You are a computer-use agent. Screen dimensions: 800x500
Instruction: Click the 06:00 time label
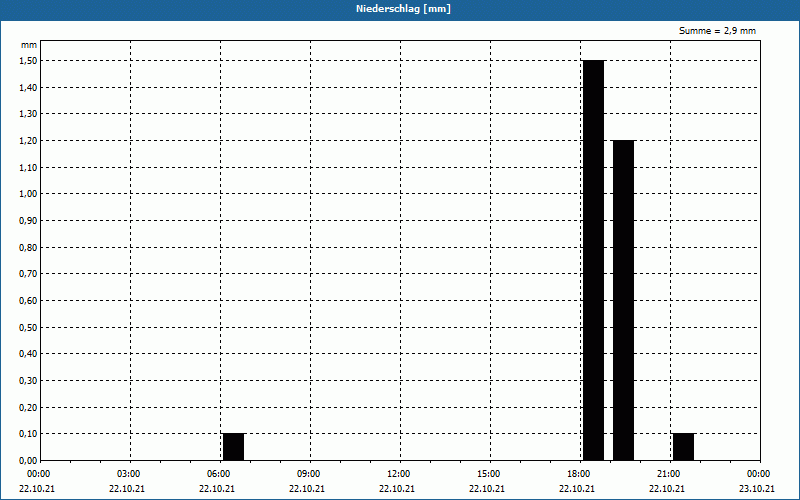218,474
